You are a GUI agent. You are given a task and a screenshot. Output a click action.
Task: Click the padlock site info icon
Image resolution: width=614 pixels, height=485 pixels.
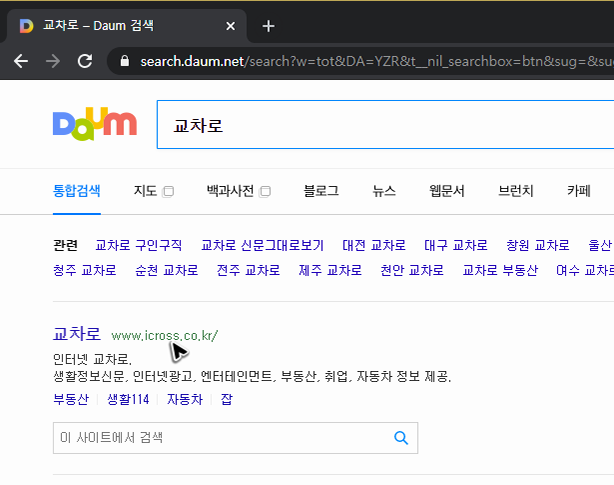point(125,61)
